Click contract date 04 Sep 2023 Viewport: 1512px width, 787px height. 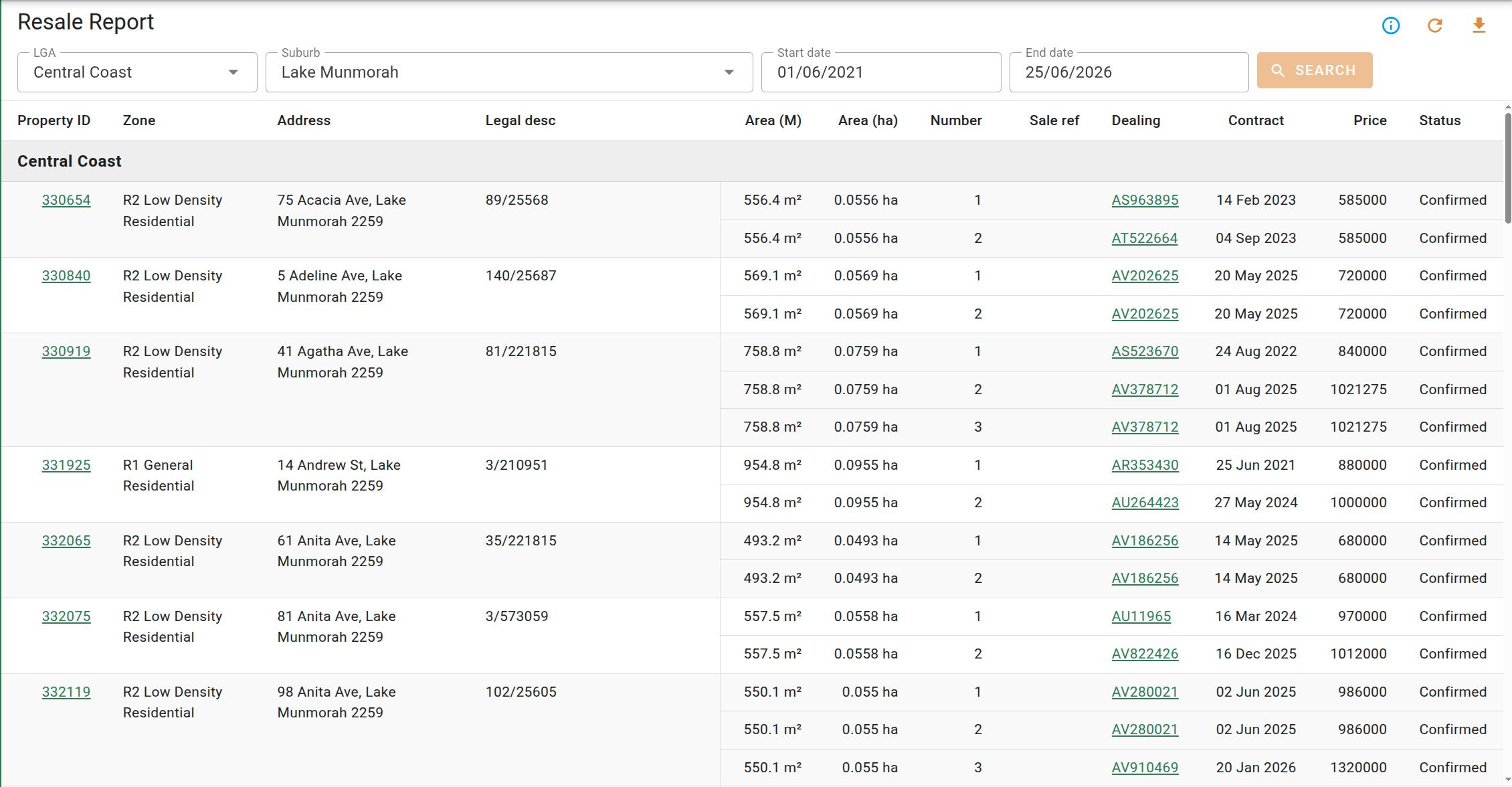tap(1256, 238)
